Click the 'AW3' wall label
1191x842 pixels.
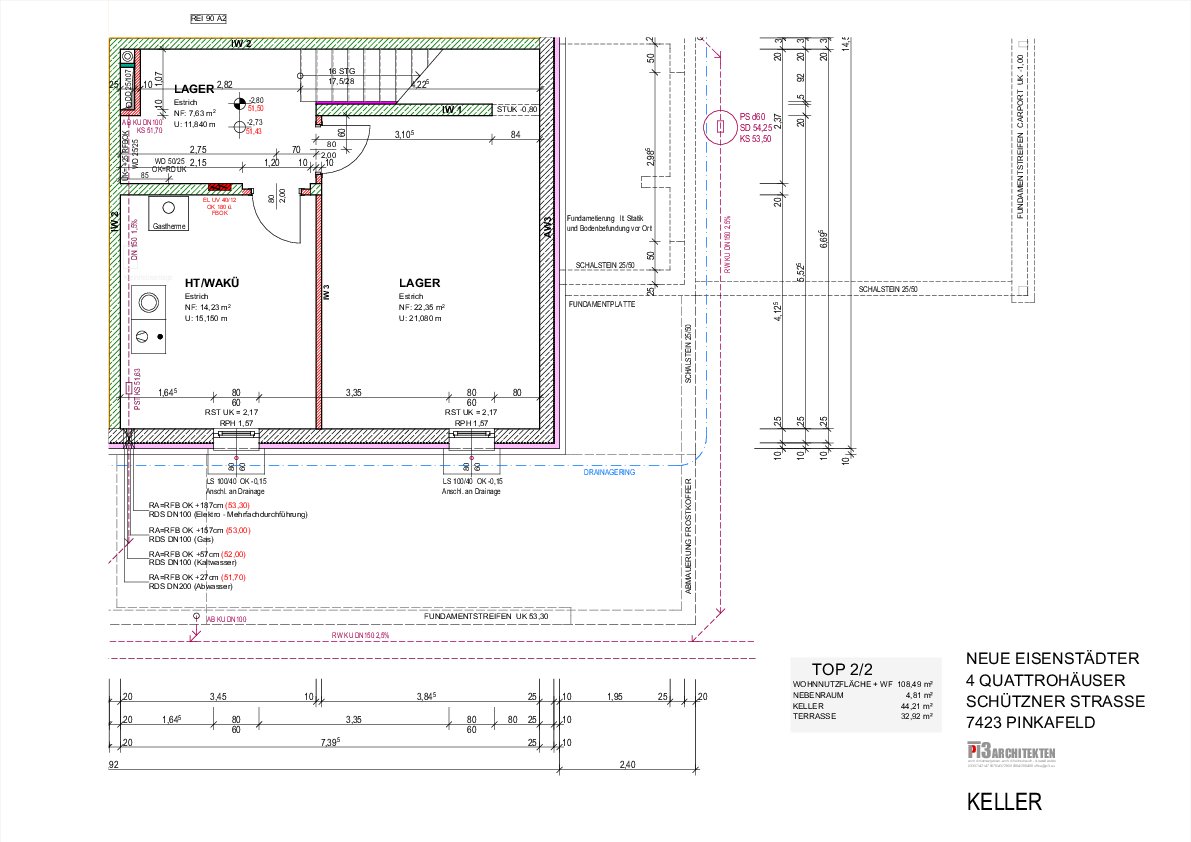[x=547, y=227]
